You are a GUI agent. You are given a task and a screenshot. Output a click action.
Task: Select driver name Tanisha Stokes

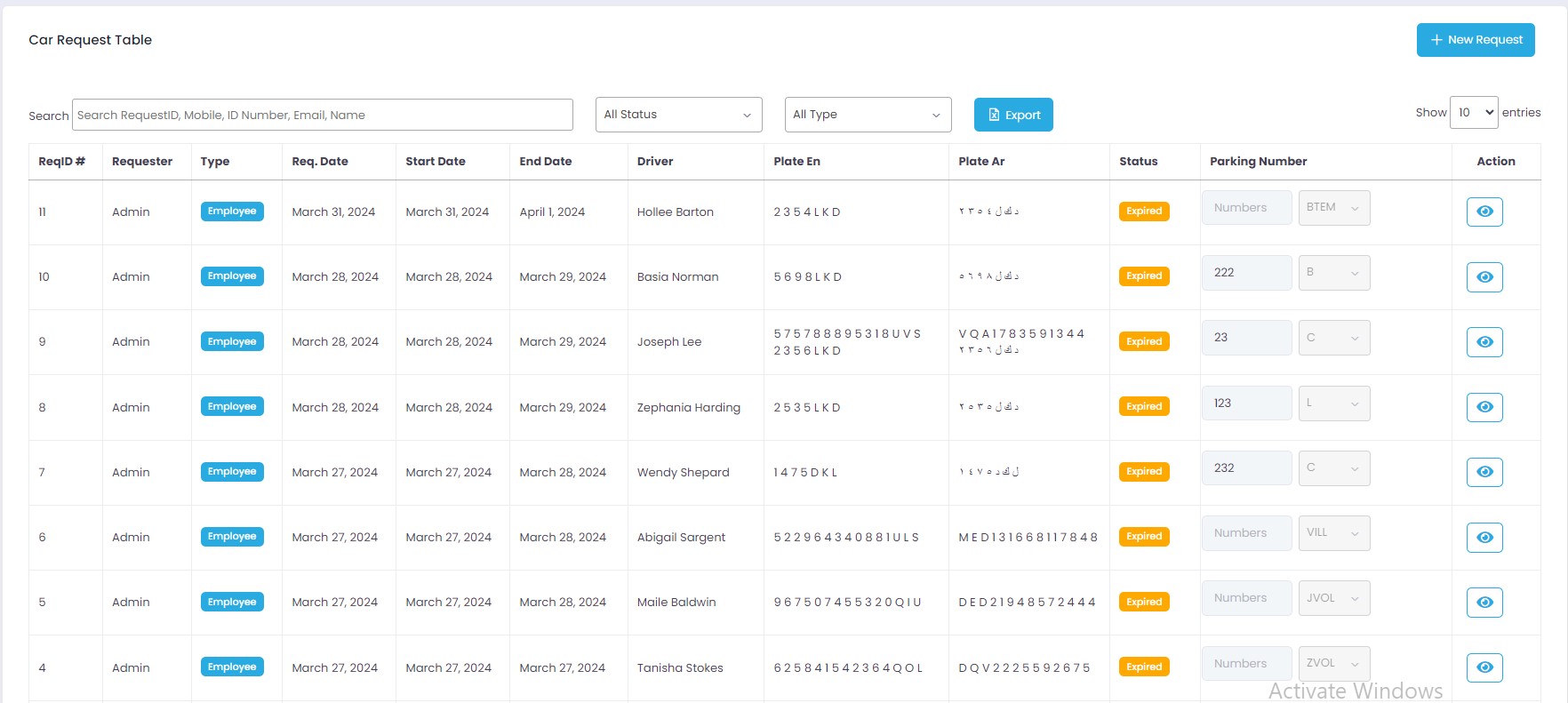pos(680,668)
